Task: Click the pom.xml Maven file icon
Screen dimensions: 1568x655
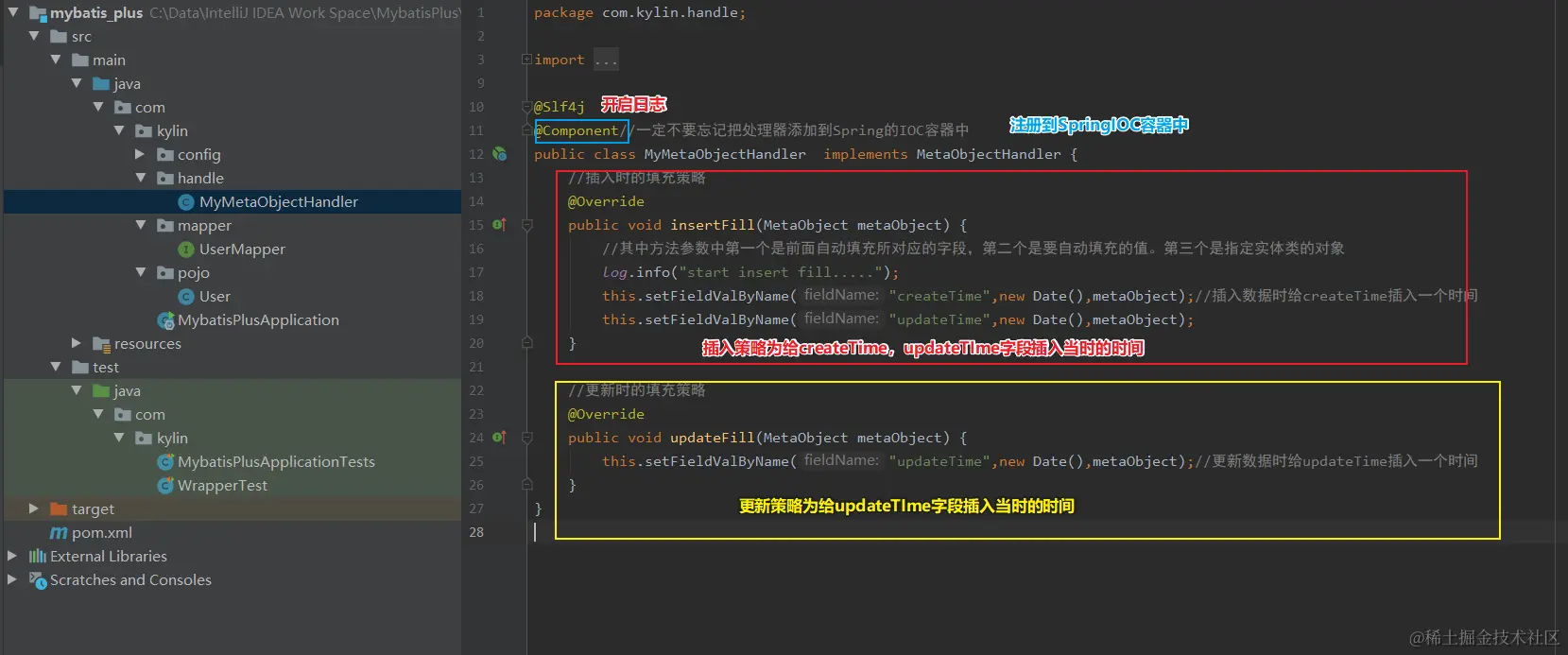Action: click(59, 533)
